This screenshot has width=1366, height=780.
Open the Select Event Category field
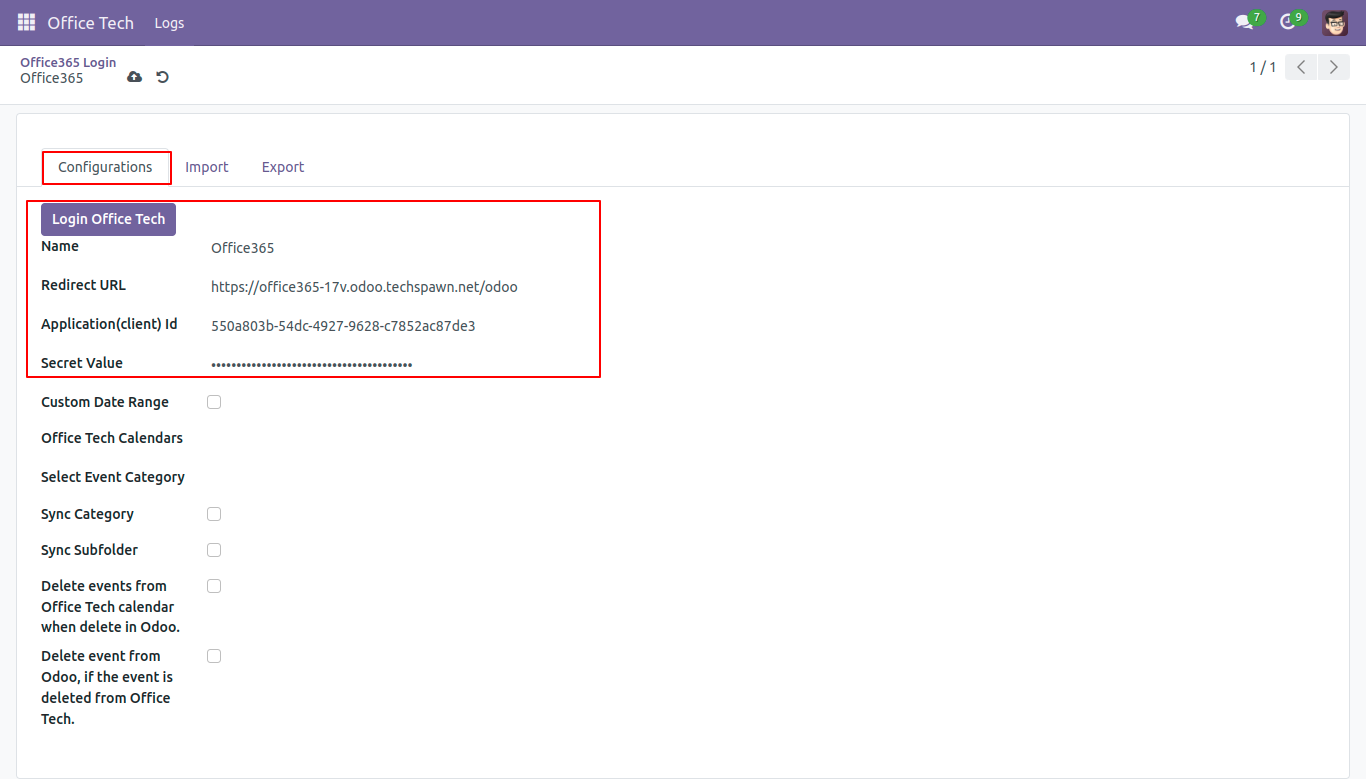point(400,478)
